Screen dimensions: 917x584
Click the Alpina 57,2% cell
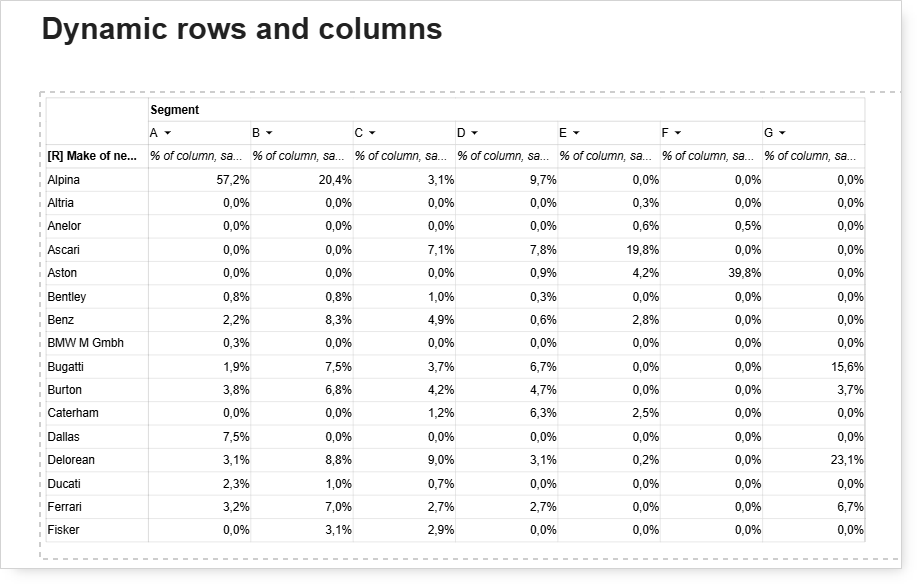pos(199,180)
